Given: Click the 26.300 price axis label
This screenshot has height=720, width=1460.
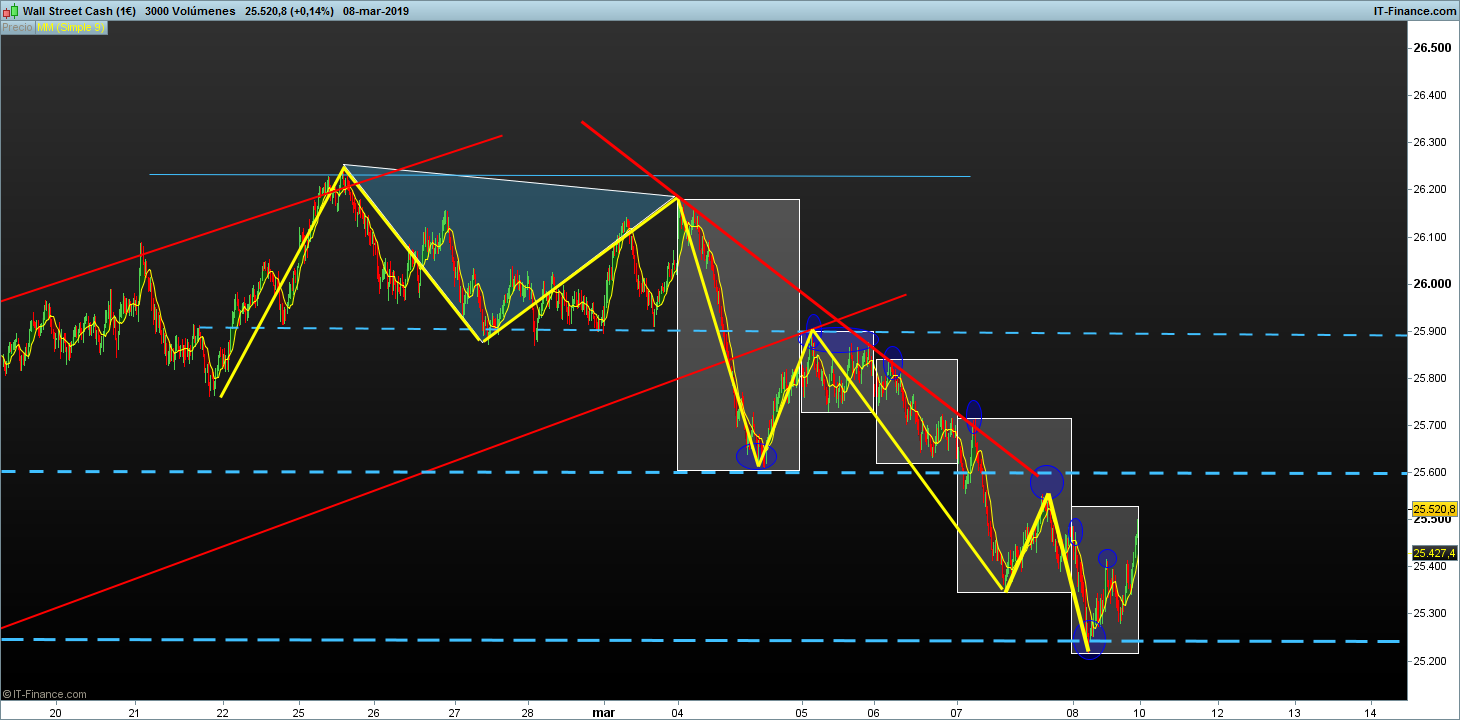Looking at the screenshot, I should (1432, 142).
